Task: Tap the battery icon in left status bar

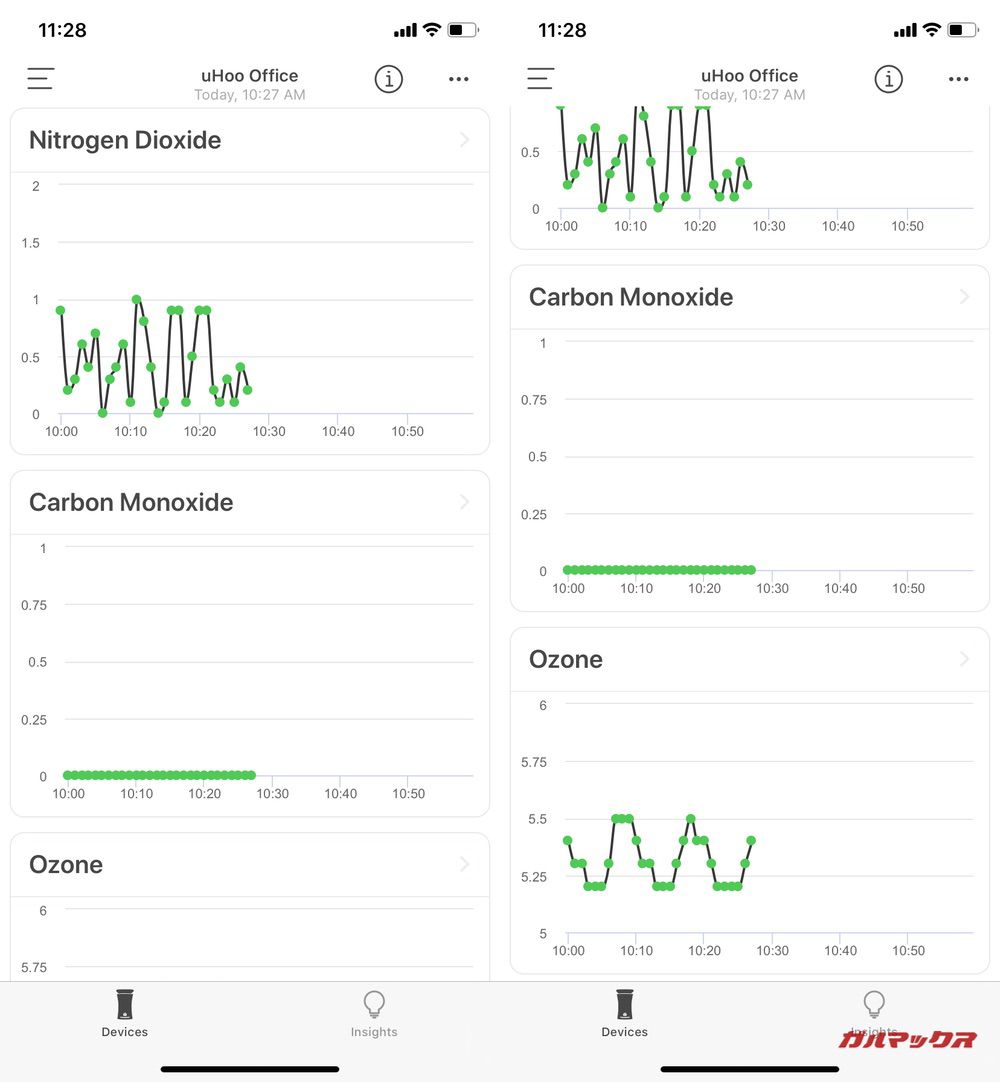Action: pyautogui.click(x=462, y=30)
